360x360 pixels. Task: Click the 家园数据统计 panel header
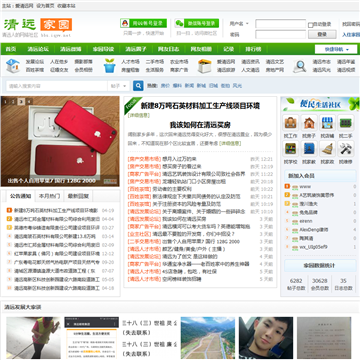(x=319, y=266)
